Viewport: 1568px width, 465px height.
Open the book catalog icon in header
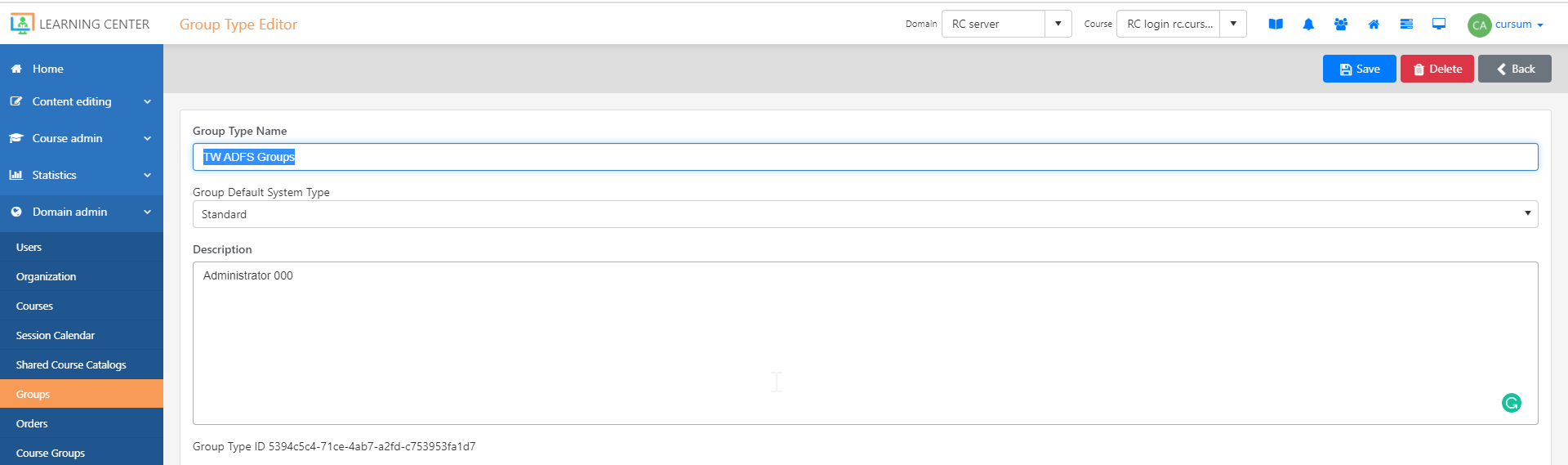point(1276,25)
